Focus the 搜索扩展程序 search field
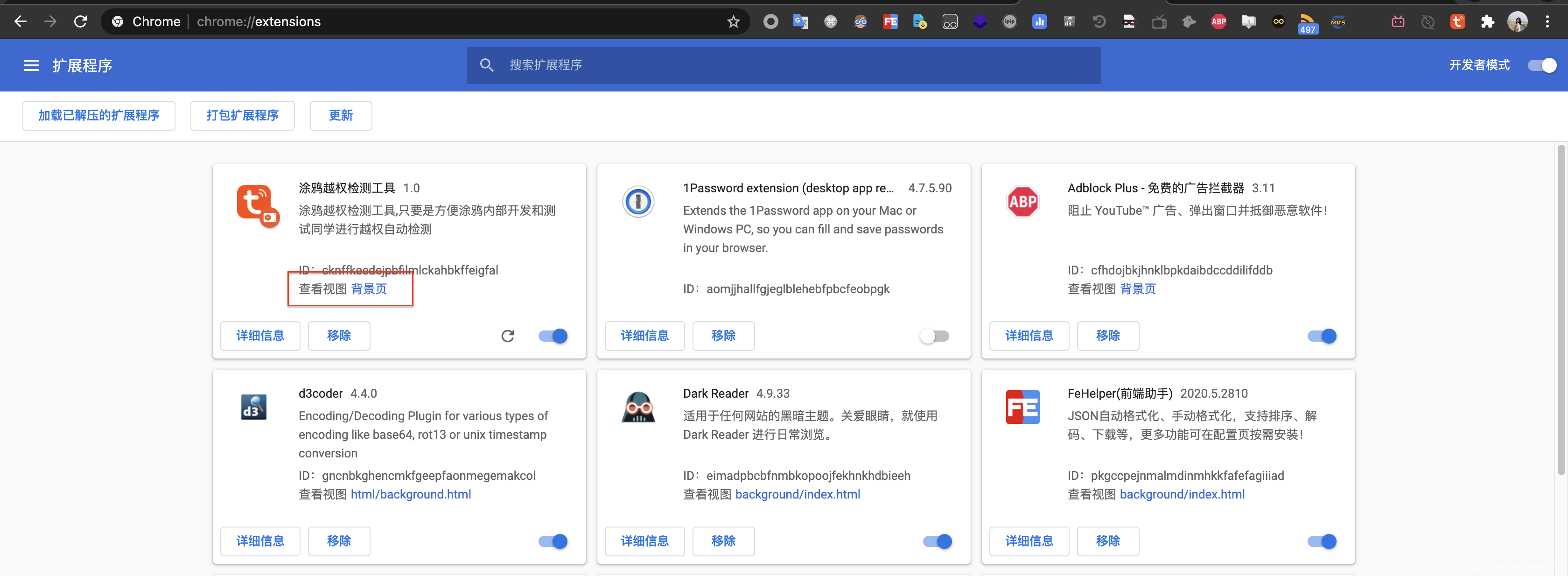 point(784,65)
